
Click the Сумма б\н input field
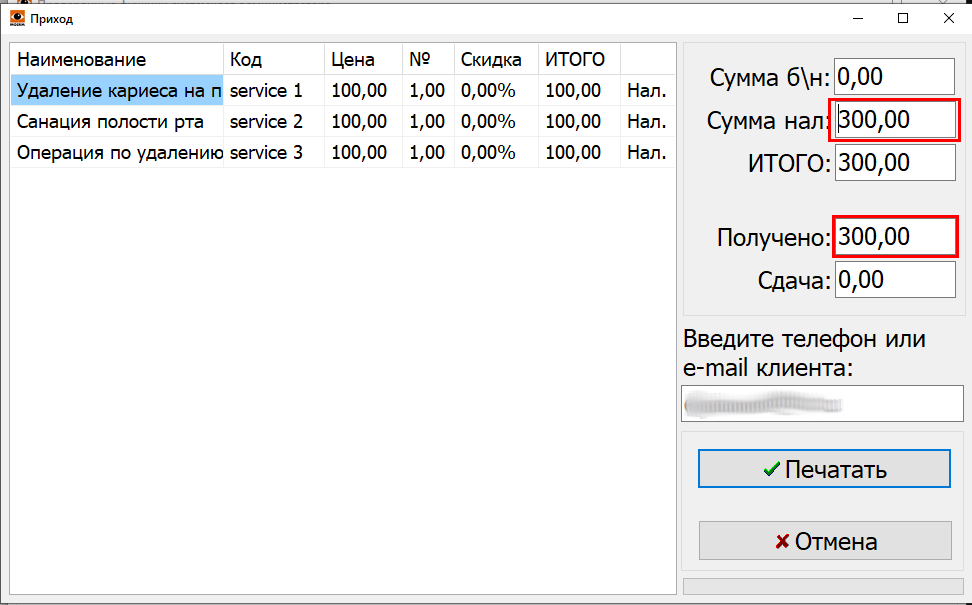click(x=895, y=77)
